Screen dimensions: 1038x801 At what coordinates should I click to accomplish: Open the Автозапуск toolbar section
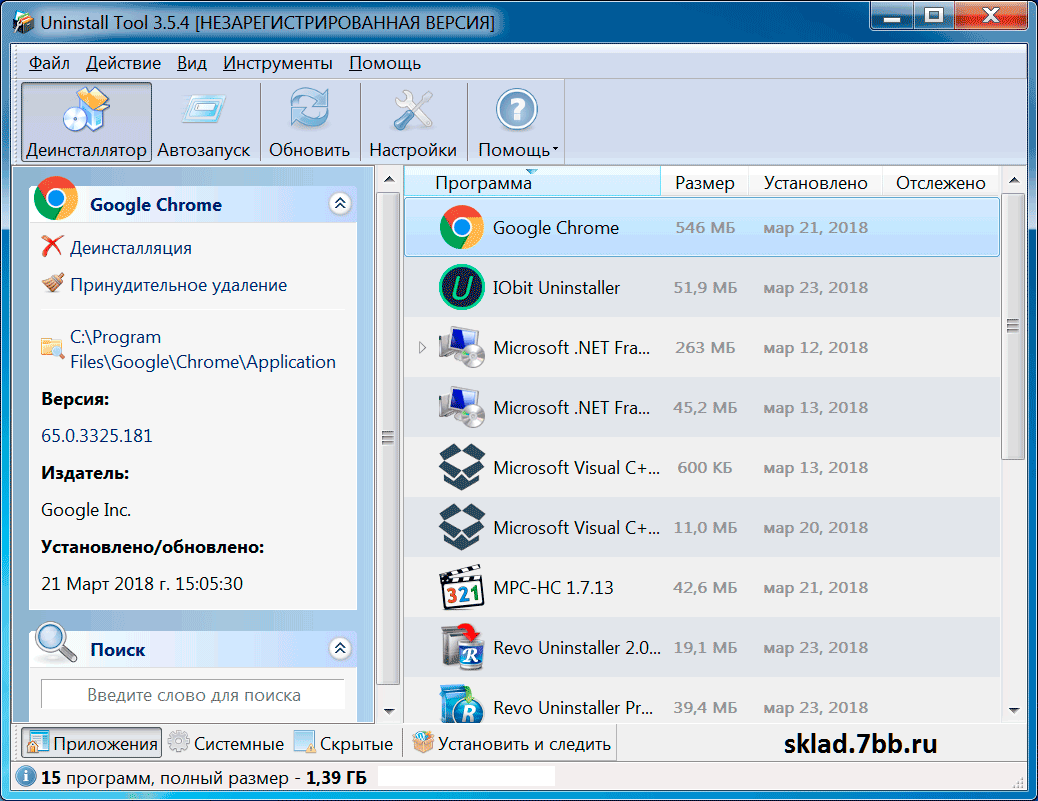203,122
